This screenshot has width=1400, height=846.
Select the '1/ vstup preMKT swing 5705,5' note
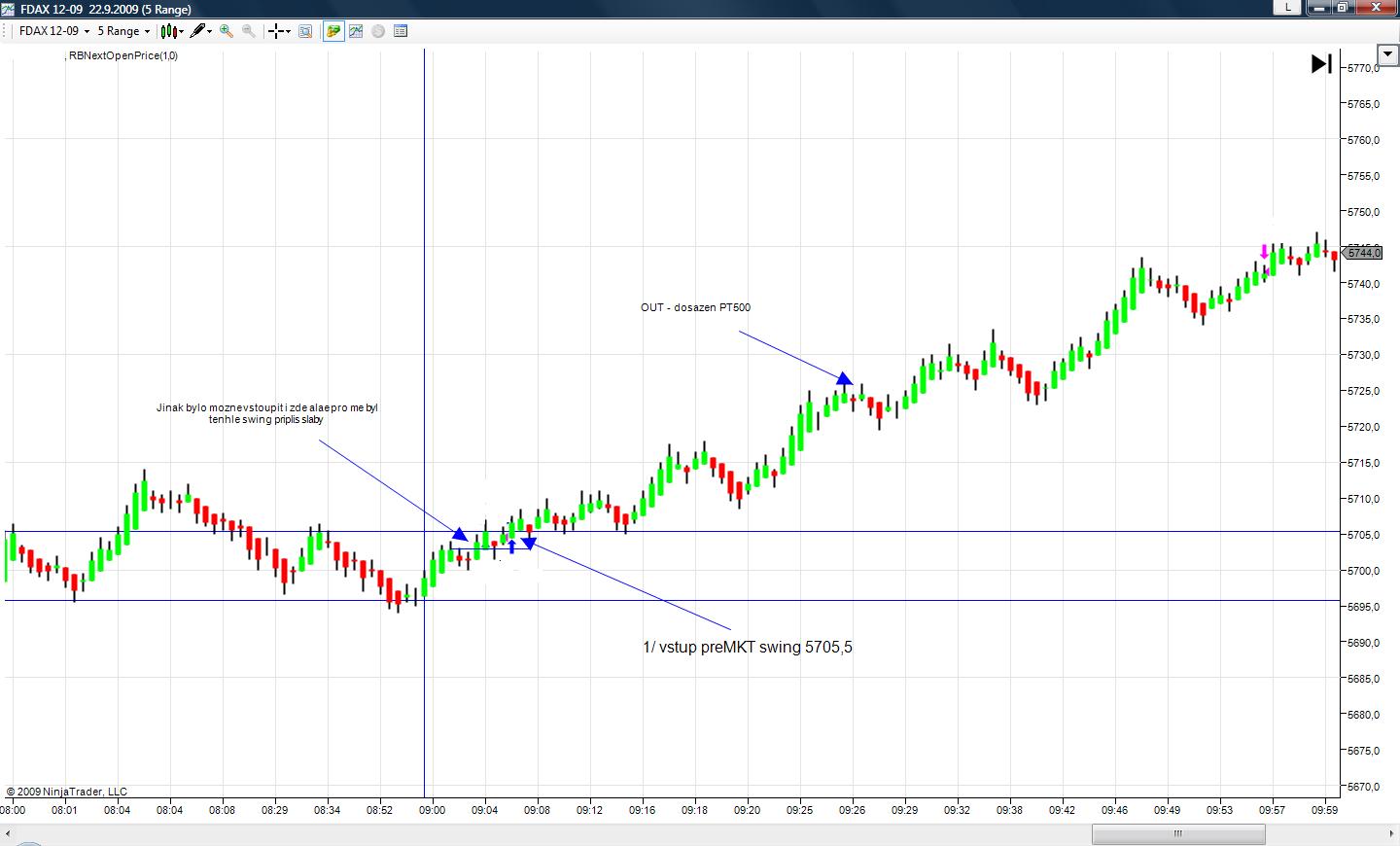click(x=748, y=648)
